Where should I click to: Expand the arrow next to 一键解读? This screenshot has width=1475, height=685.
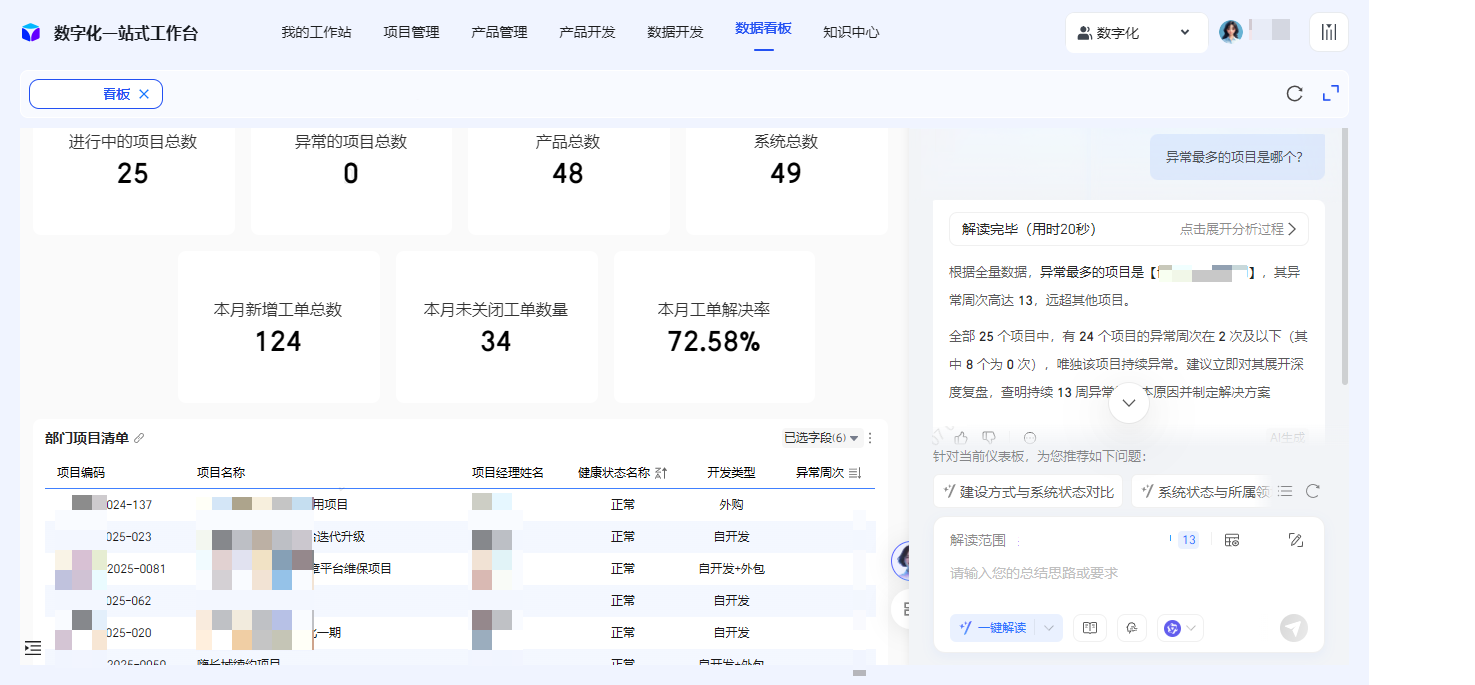[x=1049, y=628]
